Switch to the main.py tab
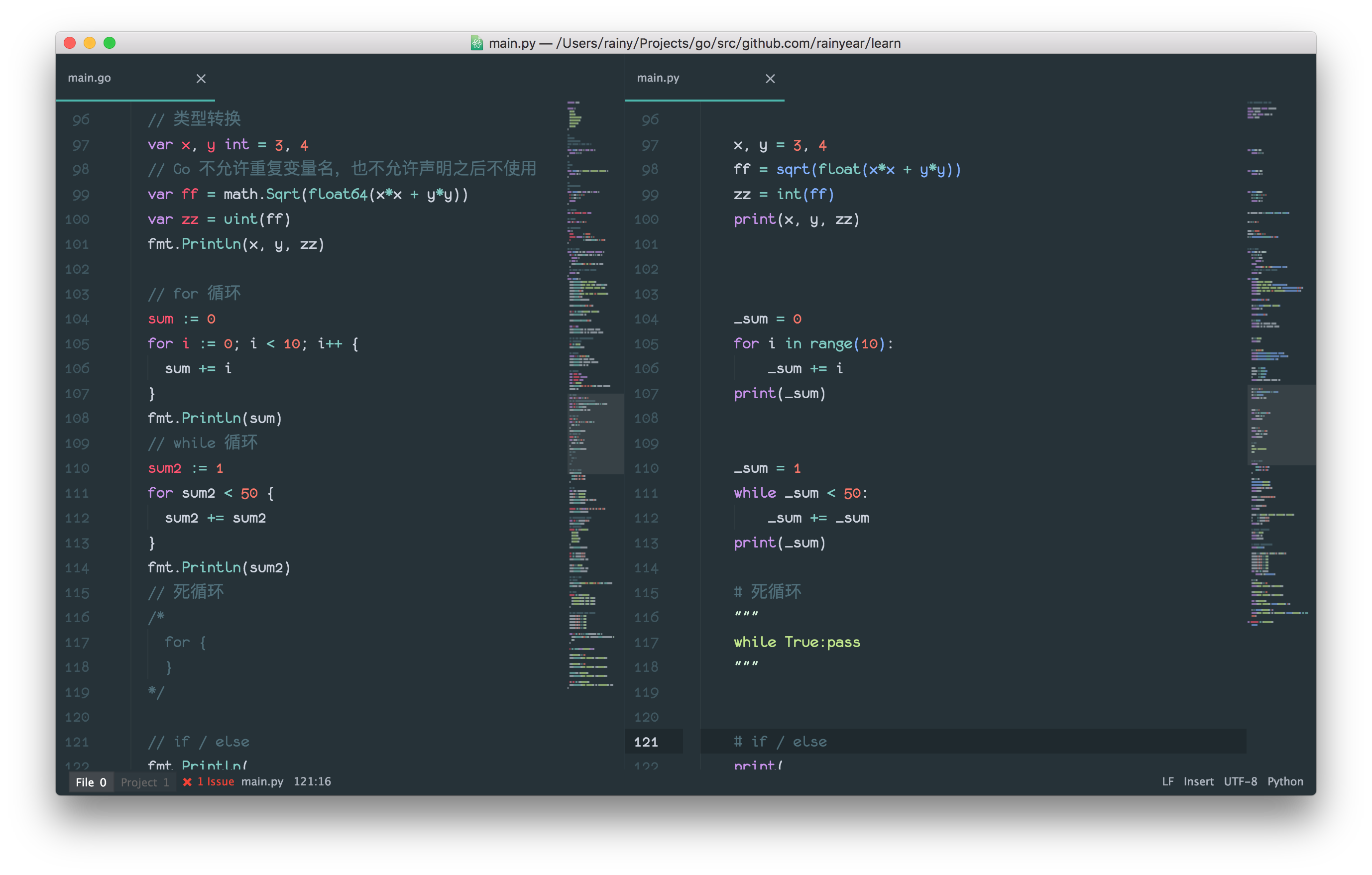 [x=658, y=78]
